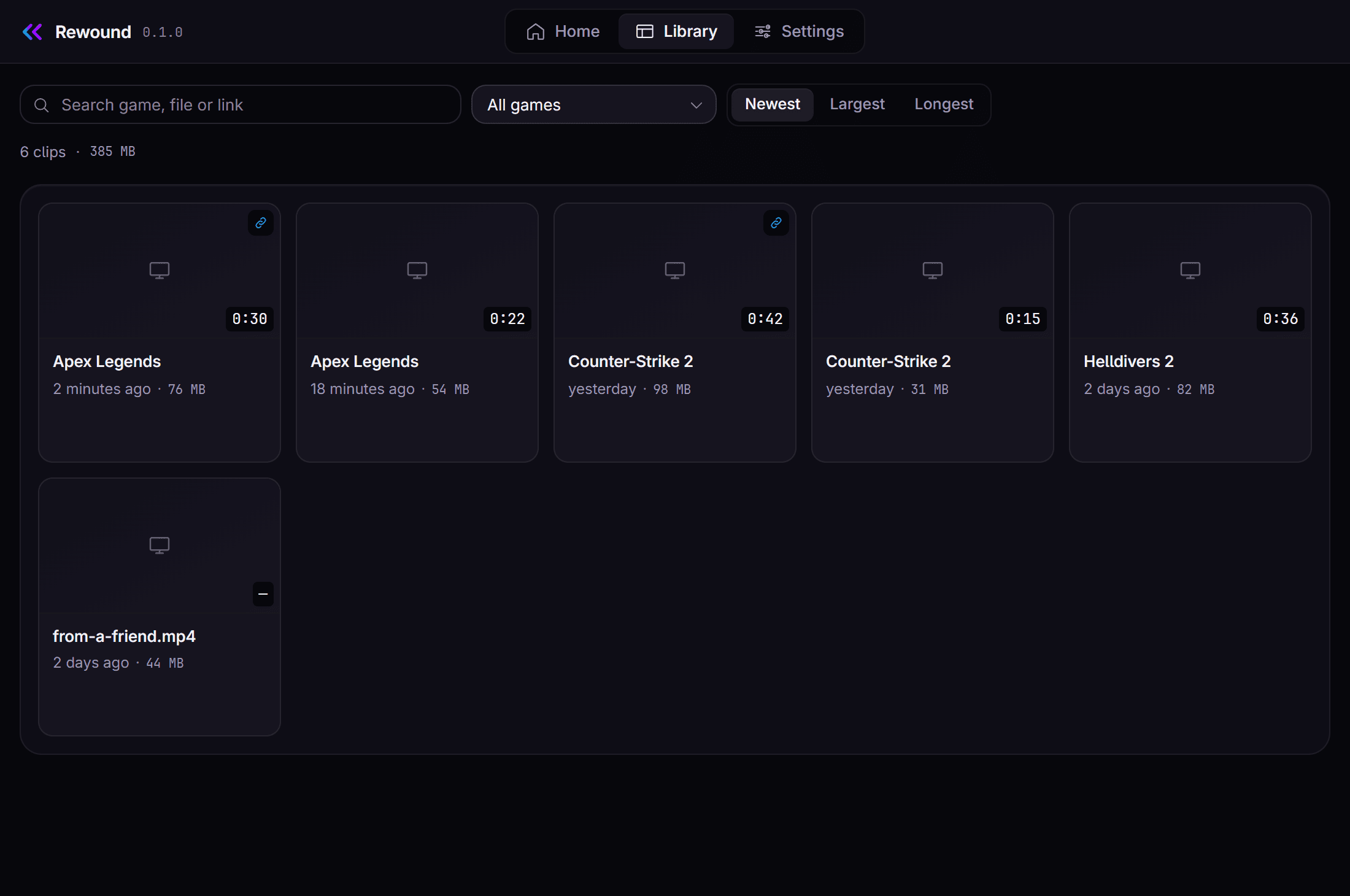Open the 0:15 Counter-Strike 2 clip thumbnail
The width and height of the screenshot is (1350, 896).
933,271
